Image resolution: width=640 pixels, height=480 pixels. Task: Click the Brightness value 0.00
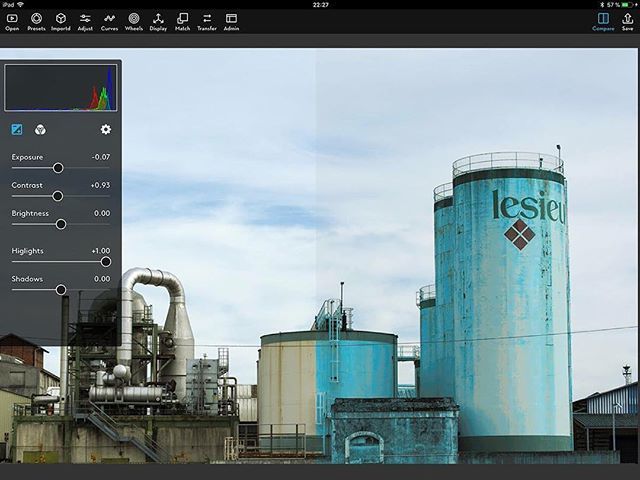[x=102, y=213]
